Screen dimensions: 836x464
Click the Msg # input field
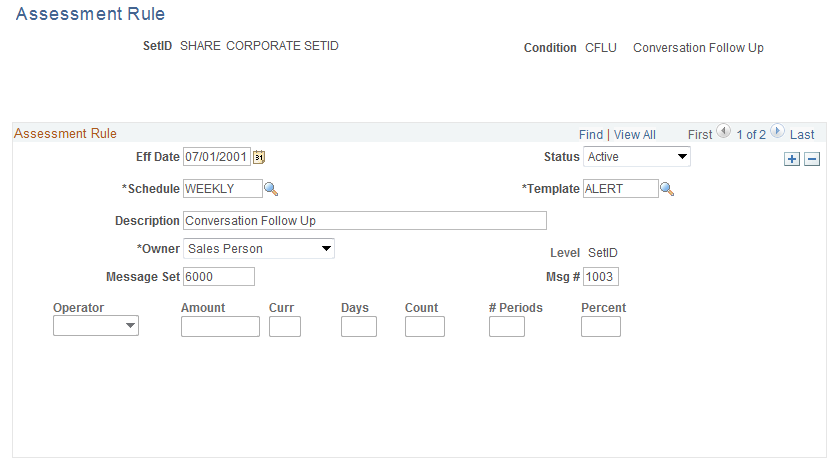[x=600, y=277]
